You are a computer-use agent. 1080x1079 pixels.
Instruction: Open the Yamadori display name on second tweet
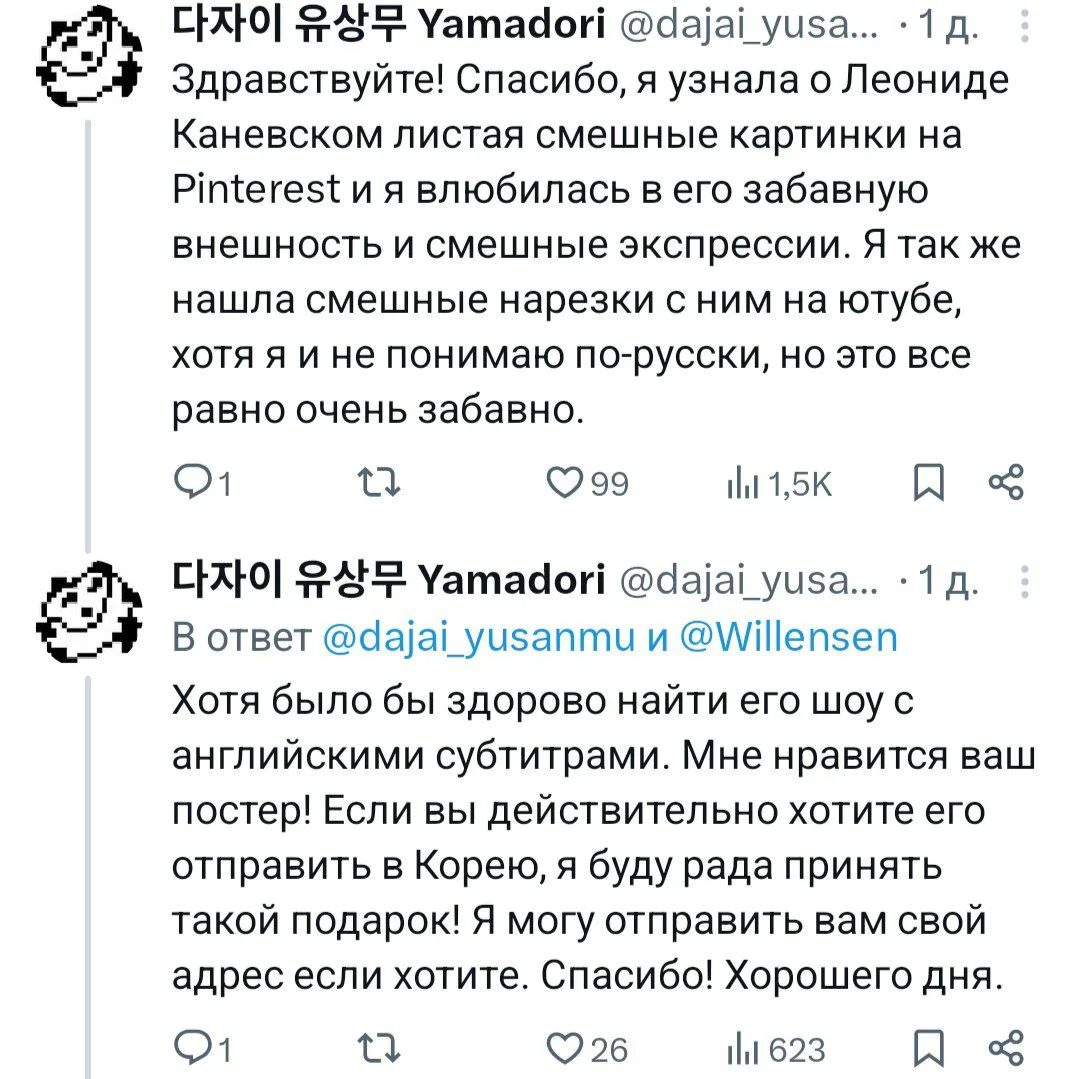pos(388,580)
